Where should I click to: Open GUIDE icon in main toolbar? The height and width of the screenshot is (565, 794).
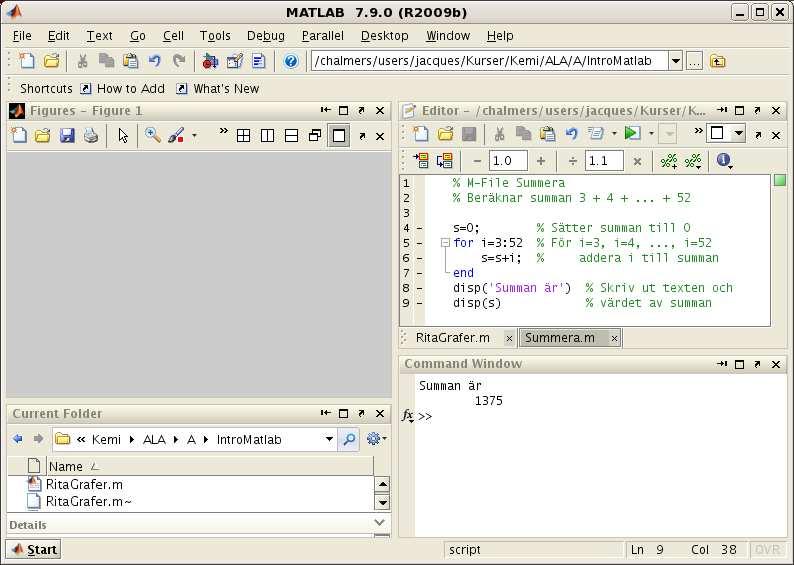234,61
